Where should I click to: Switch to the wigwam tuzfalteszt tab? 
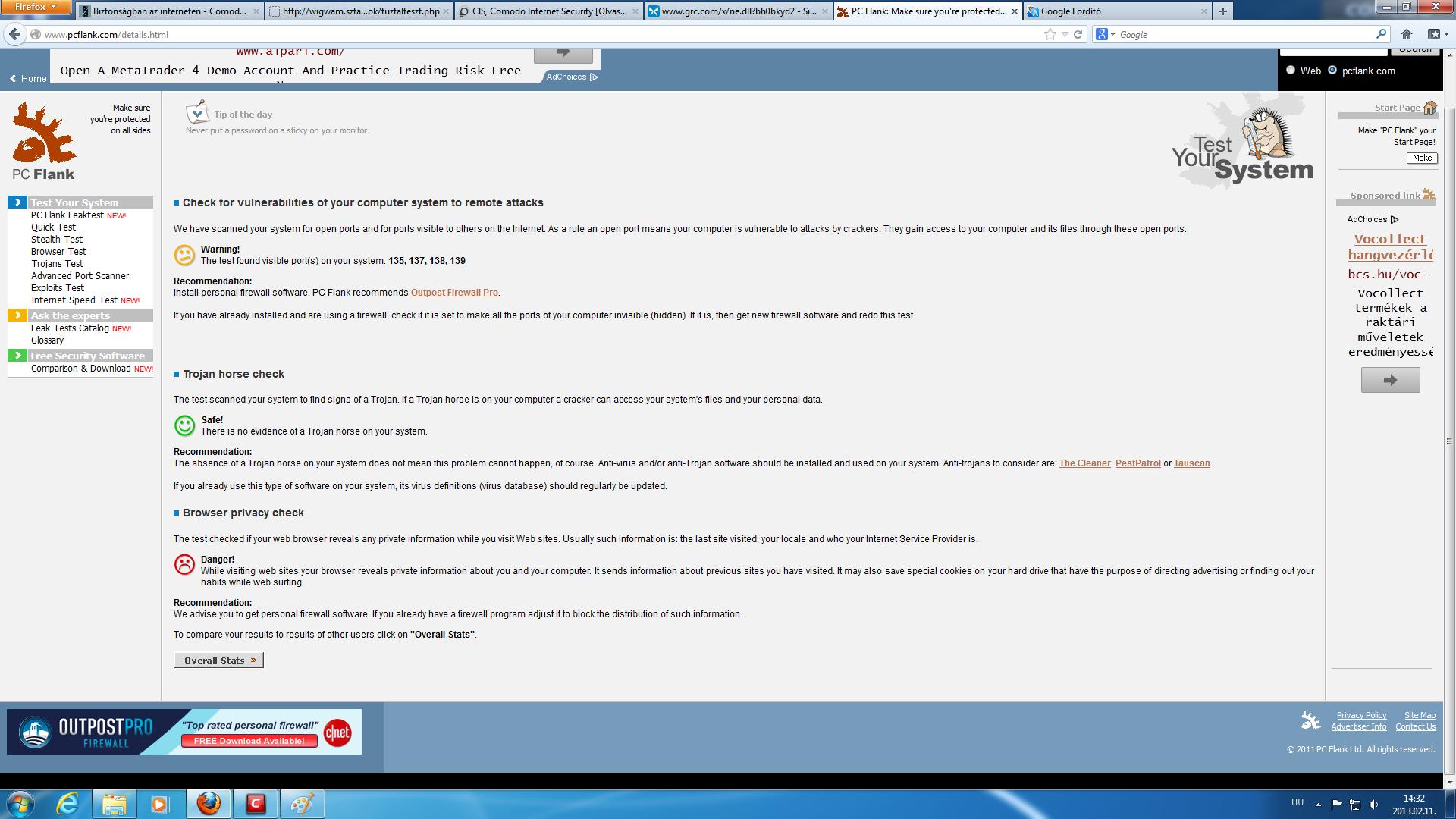(360, 11)
